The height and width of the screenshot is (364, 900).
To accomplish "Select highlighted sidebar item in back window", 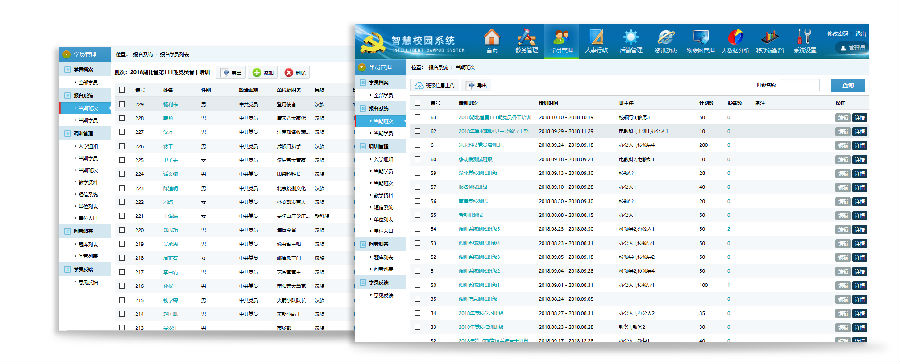I will (84, 108).
